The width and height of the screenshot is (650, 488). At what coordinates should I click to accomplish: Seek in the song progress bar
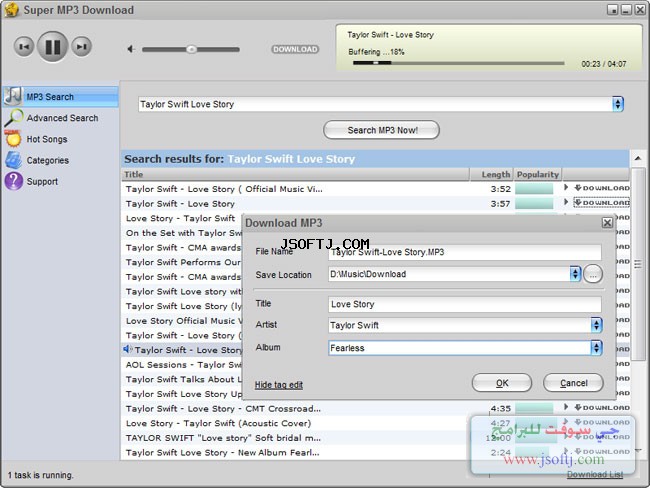(x=458, y=63)
